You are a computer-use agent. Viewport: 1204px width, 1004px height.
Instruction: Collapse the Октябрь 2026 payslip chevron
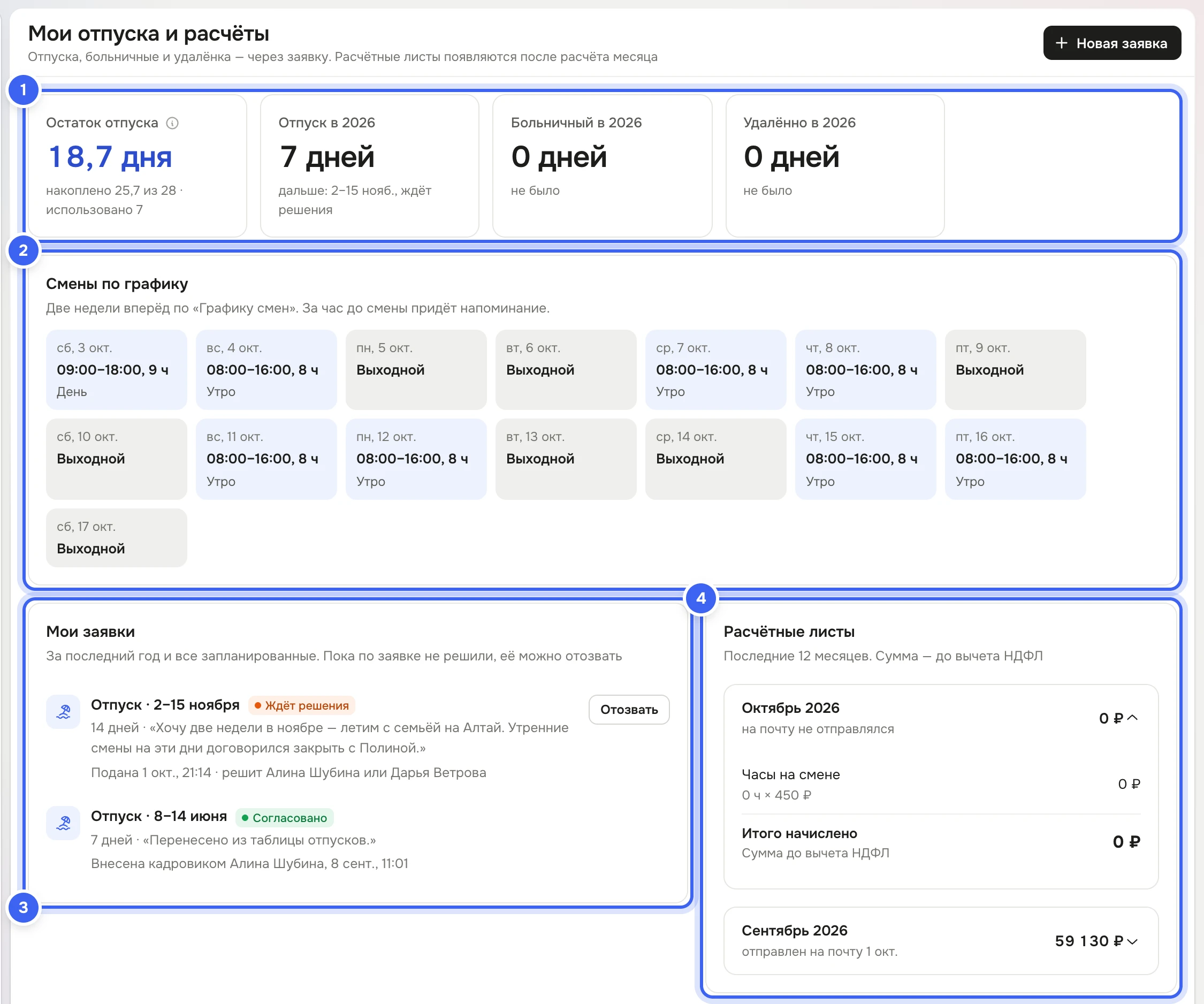[1132, 718]
